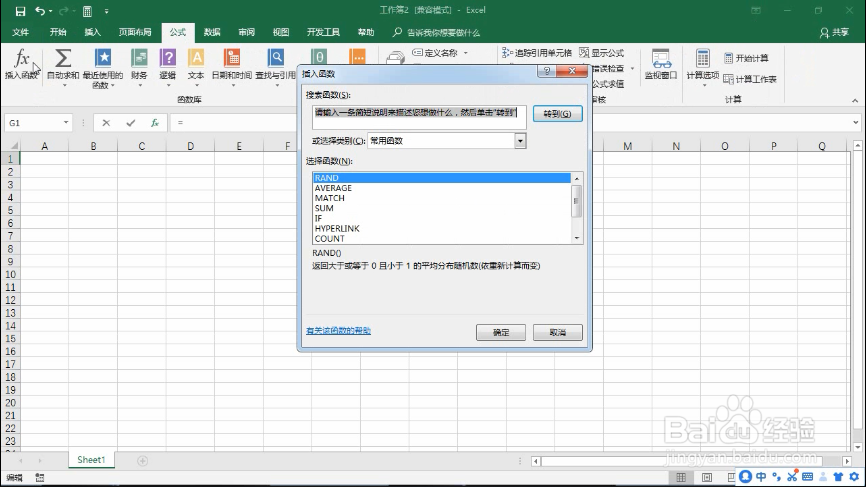The width and height of the screenshot is (866, 487).
Task: Confirm entry with checkmark in formula bar
Action: click(130, 123)
